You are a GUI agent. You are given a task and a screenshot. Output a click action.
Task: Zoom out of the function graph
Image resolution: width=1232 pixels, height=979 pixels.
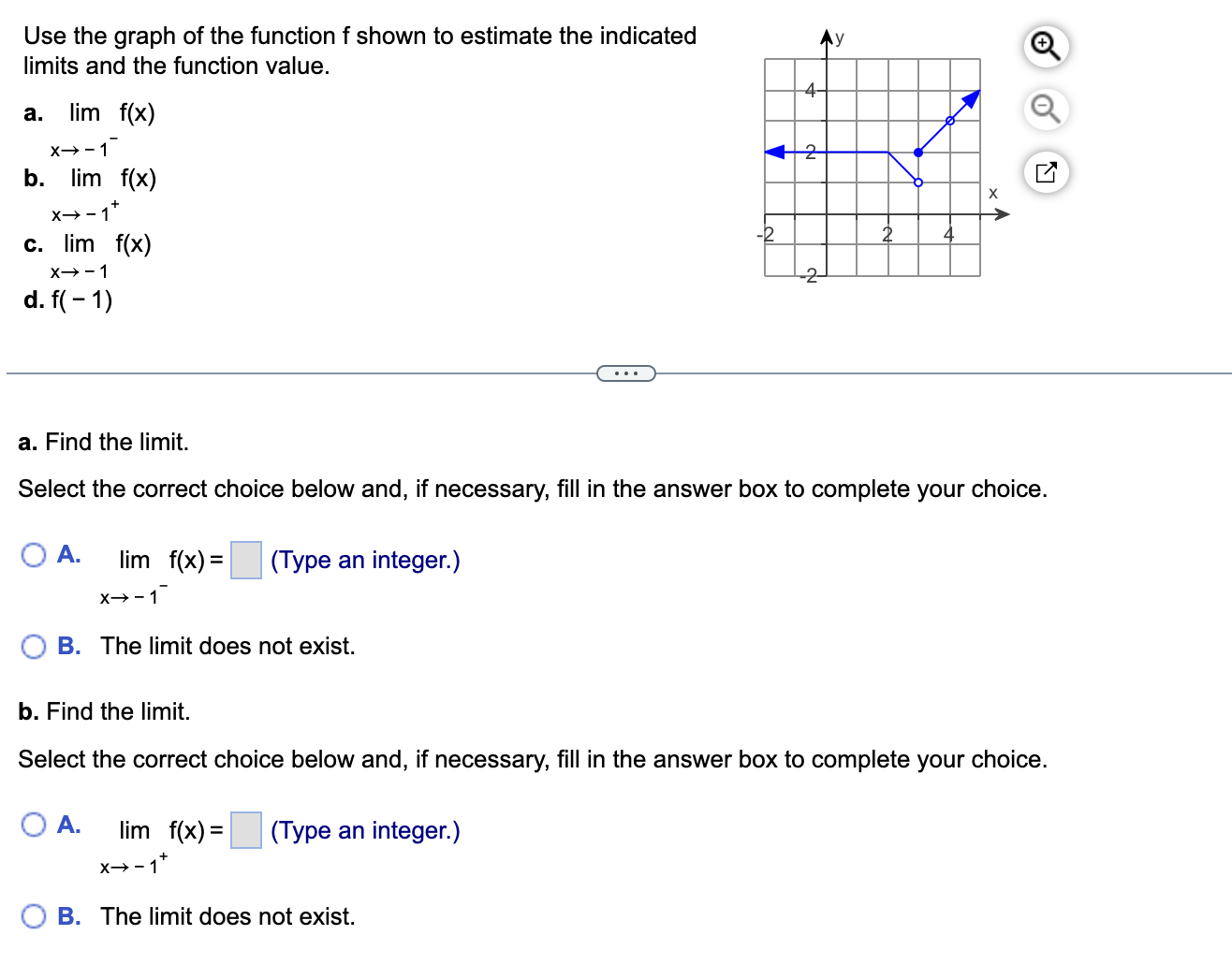(1046, 110)
